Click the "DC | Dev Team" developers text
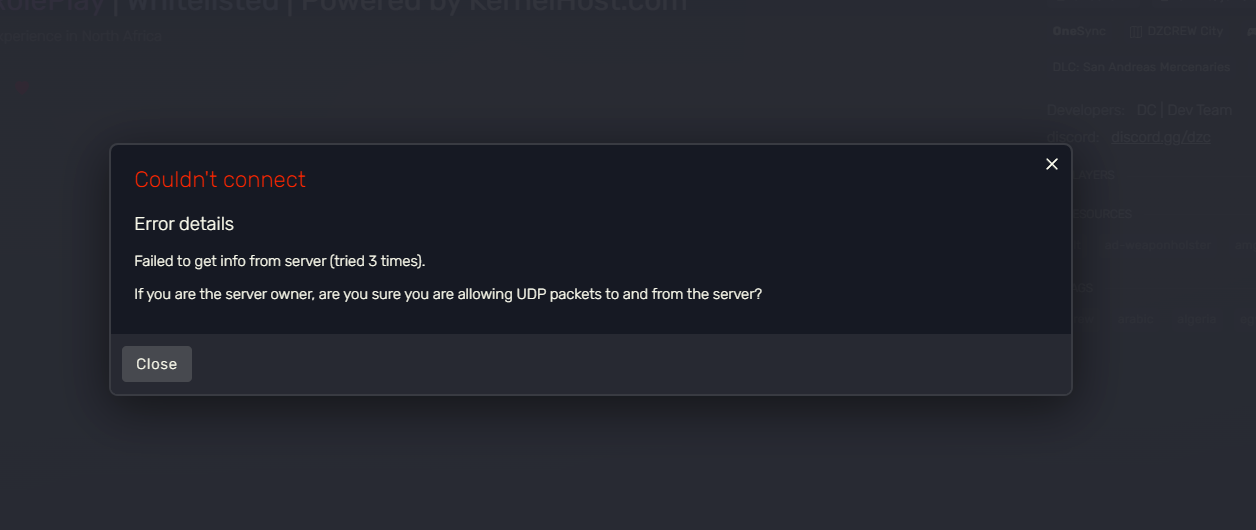1256x530 pixels. (x=1184, y=110)
